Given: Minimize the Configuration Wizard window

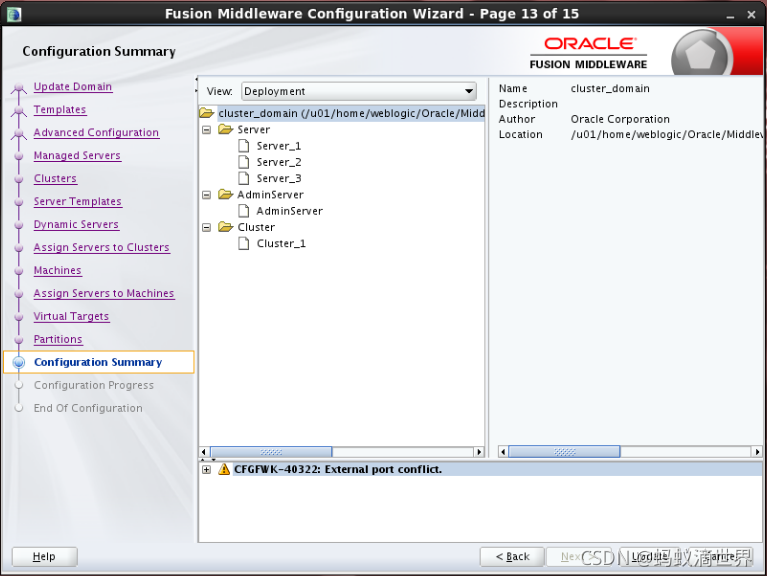Looking at the screenshot, I should coord(730,15).
